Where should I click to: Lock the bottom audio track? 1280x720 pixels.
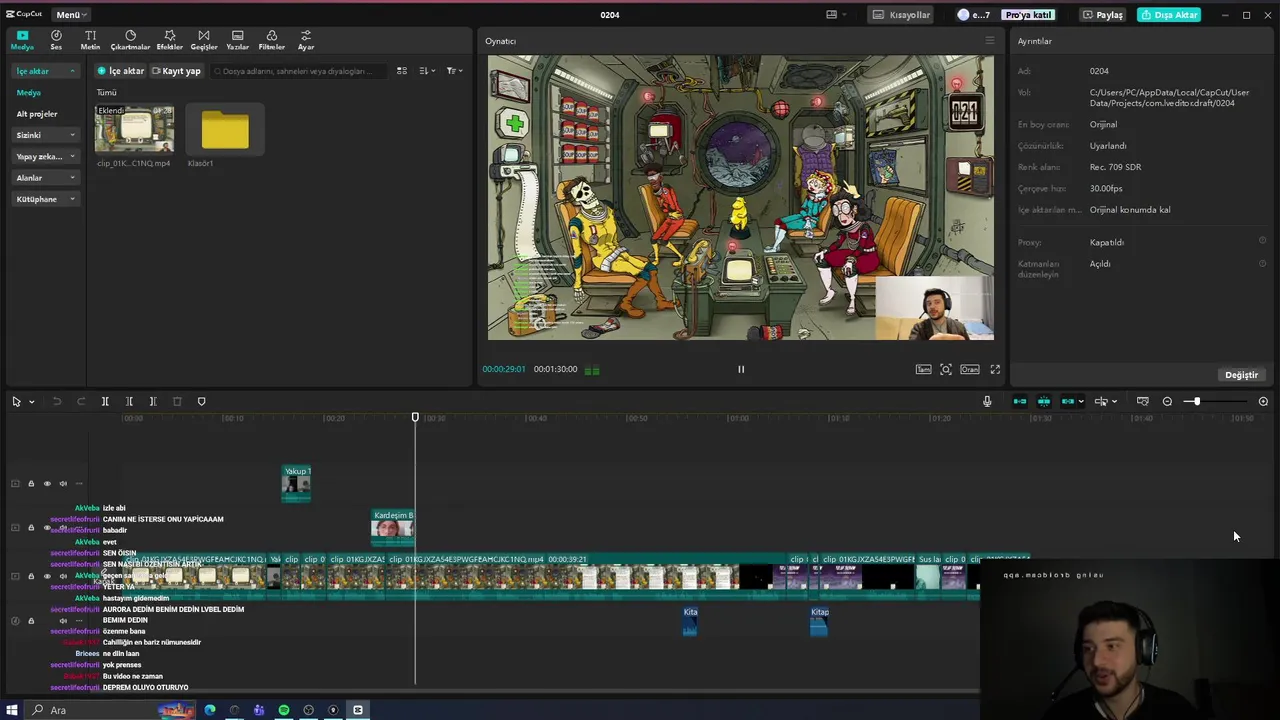click(x=31, y=620)
